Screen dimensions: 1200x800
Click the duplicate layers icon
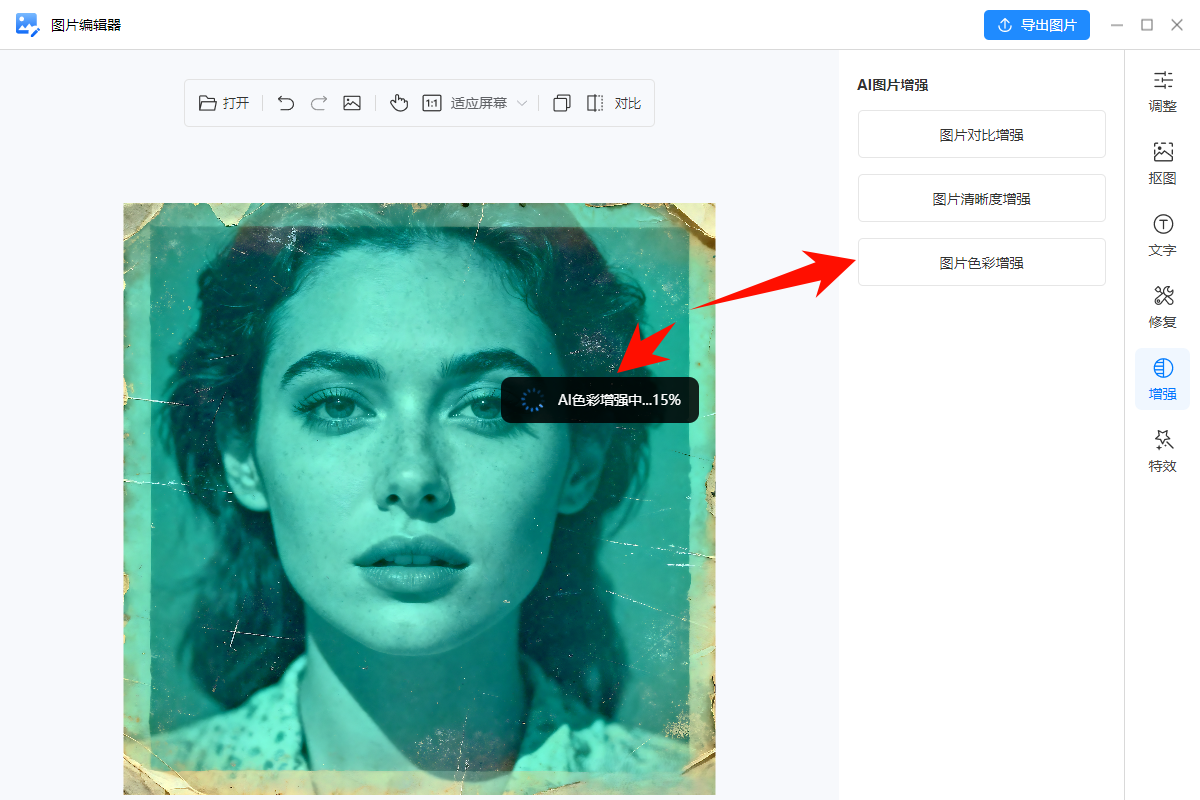pos(562,103)
